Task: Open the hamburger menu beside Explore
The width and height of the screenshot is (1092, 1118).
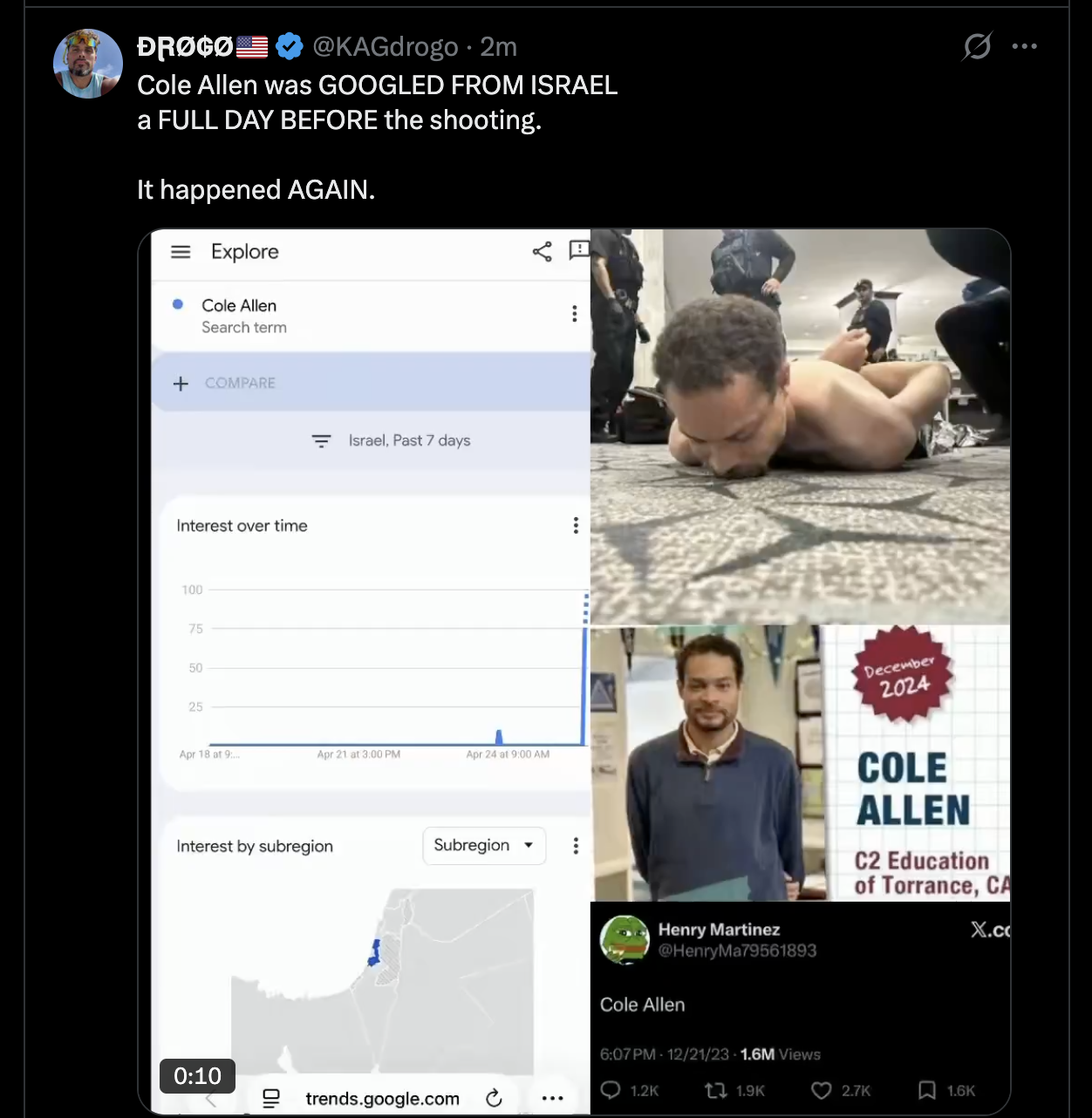Action: [x=181, y=252]
